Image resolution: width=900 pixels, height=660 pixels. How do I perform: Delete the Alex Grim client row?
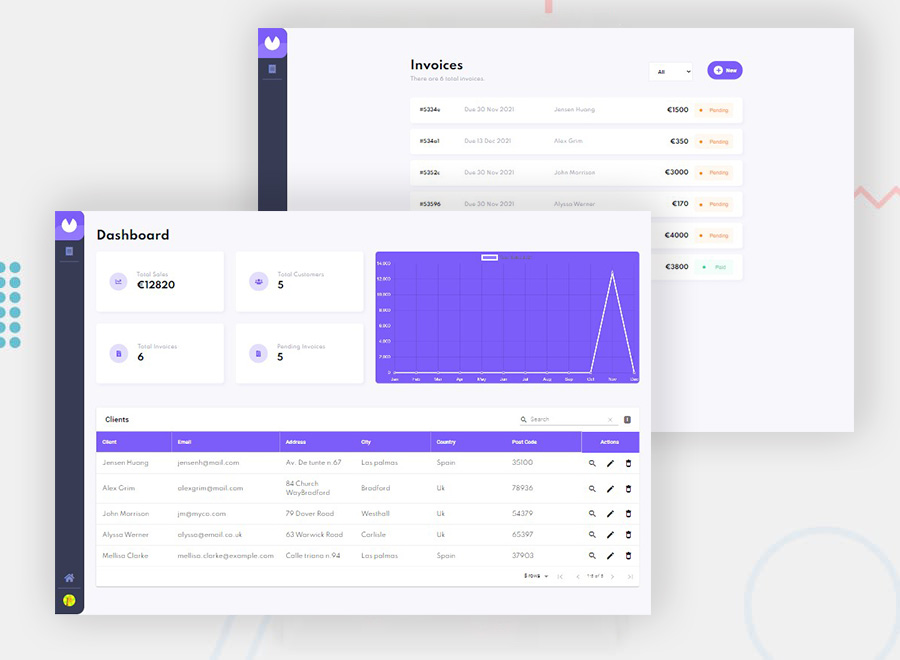click(629, 489)
